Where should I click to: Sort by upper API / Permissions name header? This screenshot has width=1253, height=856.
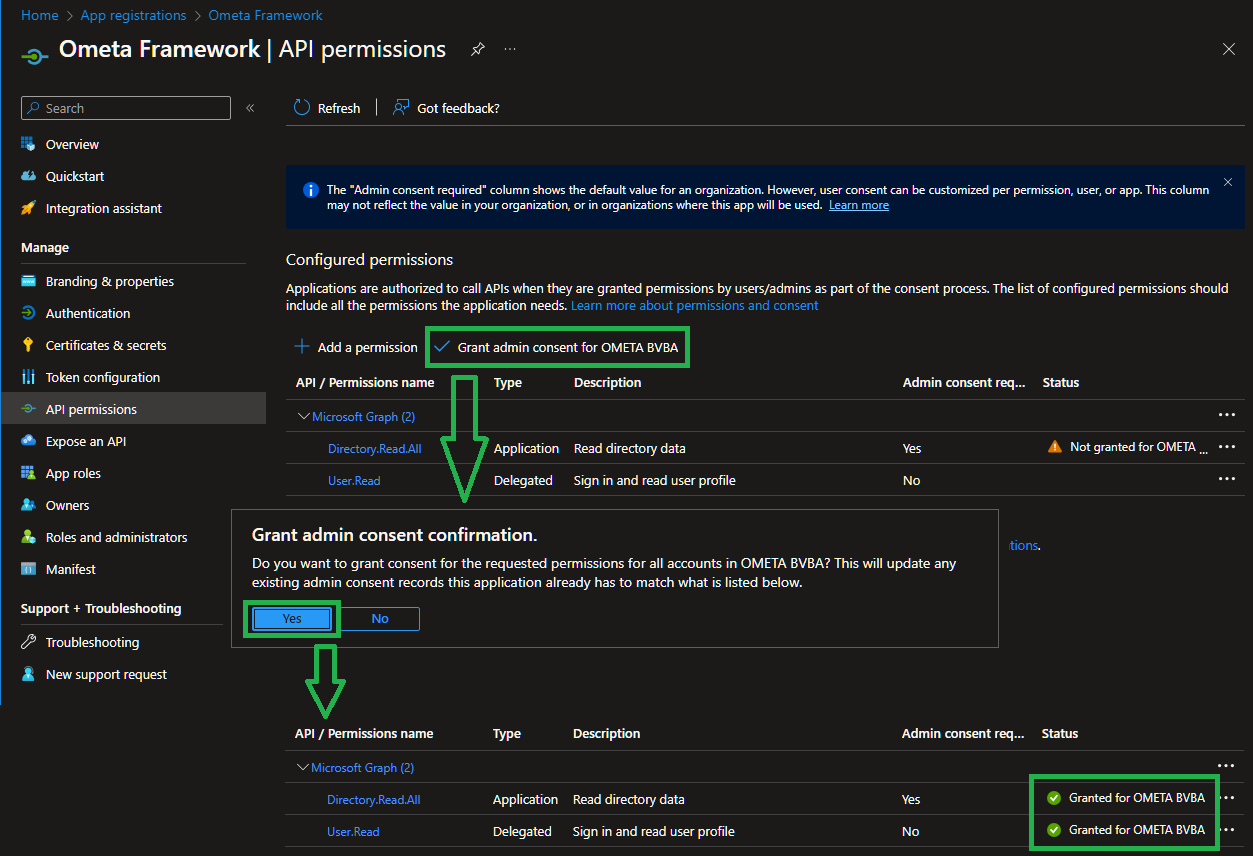pos(365,382)
